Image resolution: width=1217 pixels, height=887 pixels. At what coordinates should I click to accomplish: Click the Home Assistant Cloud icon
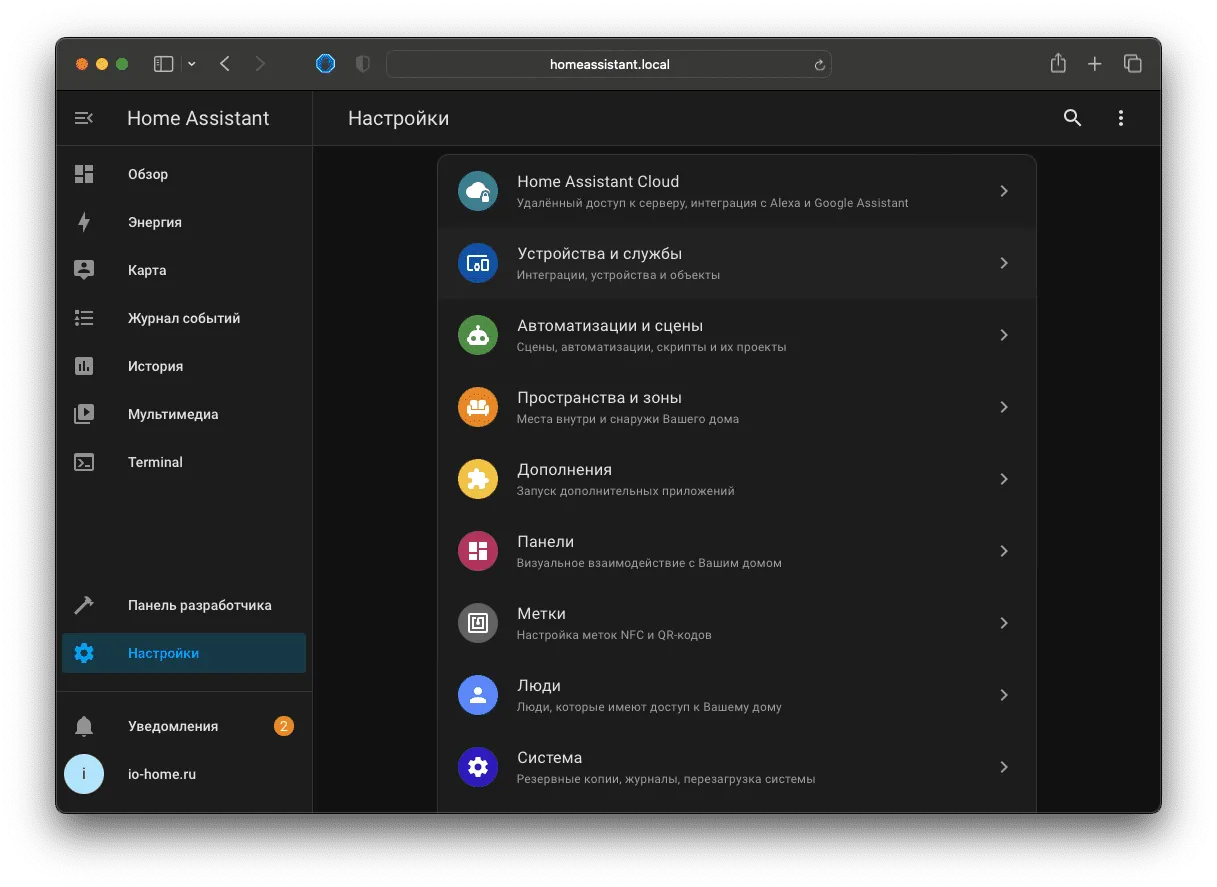coord(478,191)
